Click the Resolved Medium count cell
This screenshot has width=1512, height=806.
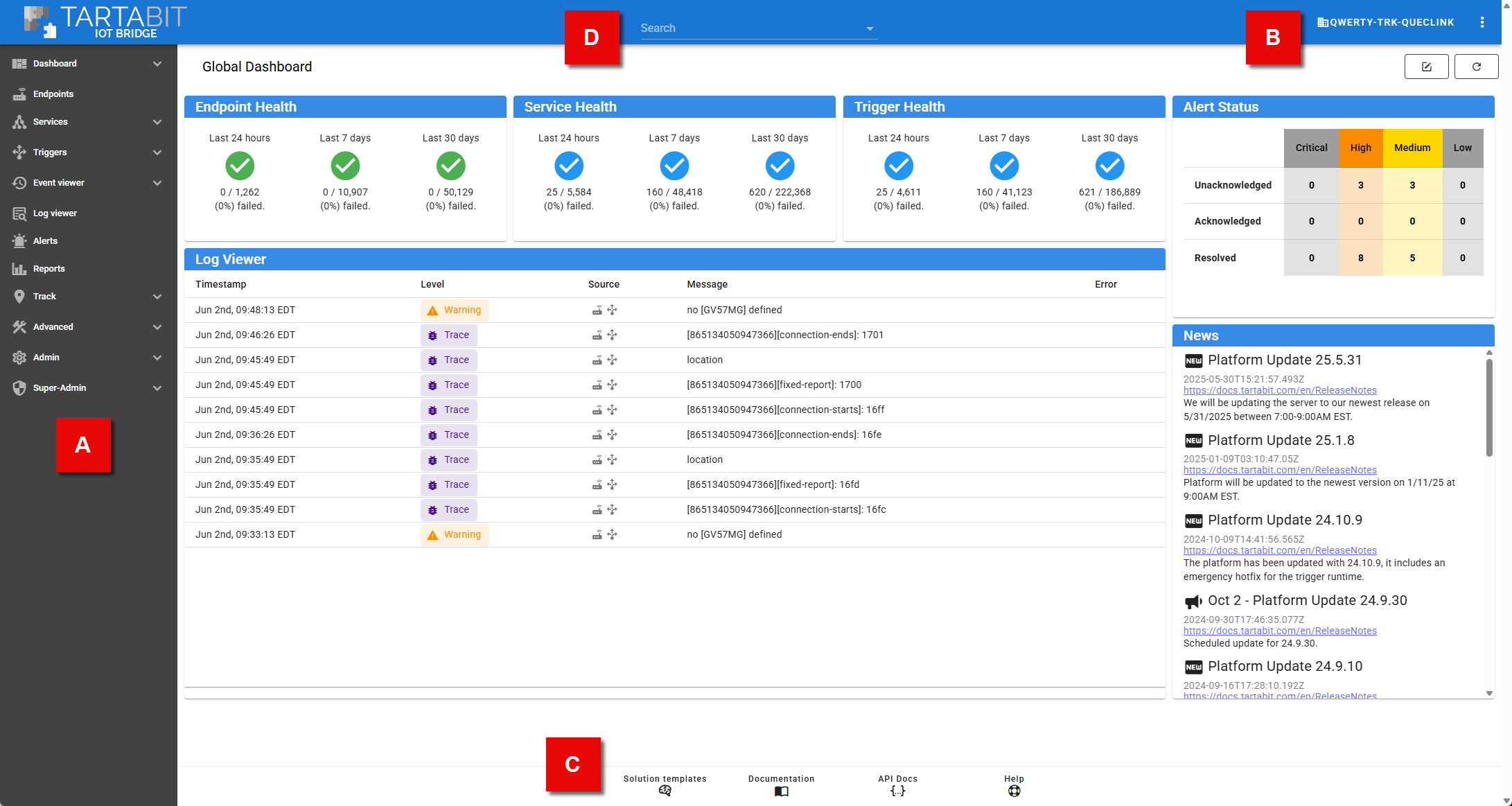coord(1412,258)
